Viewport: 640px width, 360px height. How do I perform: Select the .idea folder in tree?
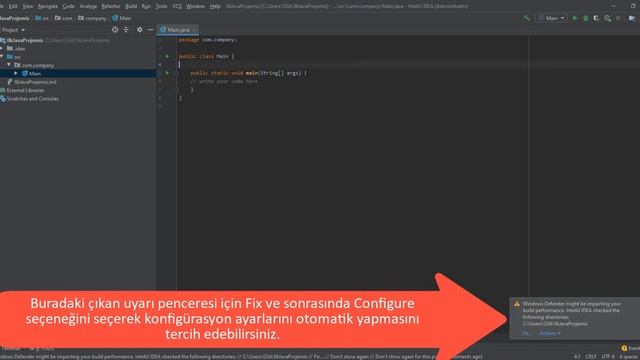click(16, 49)
